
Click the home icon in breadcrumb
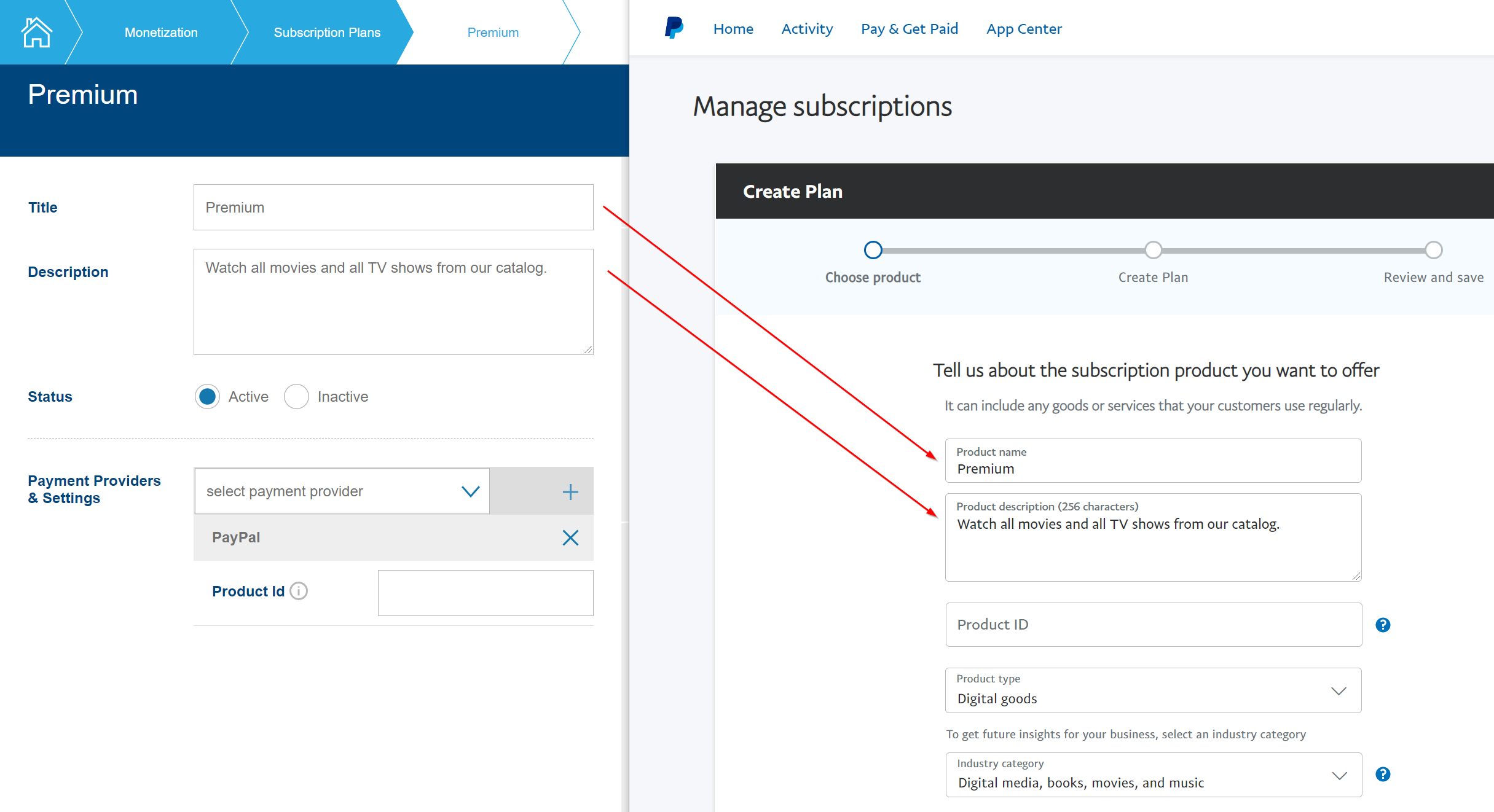click(36, 32)
